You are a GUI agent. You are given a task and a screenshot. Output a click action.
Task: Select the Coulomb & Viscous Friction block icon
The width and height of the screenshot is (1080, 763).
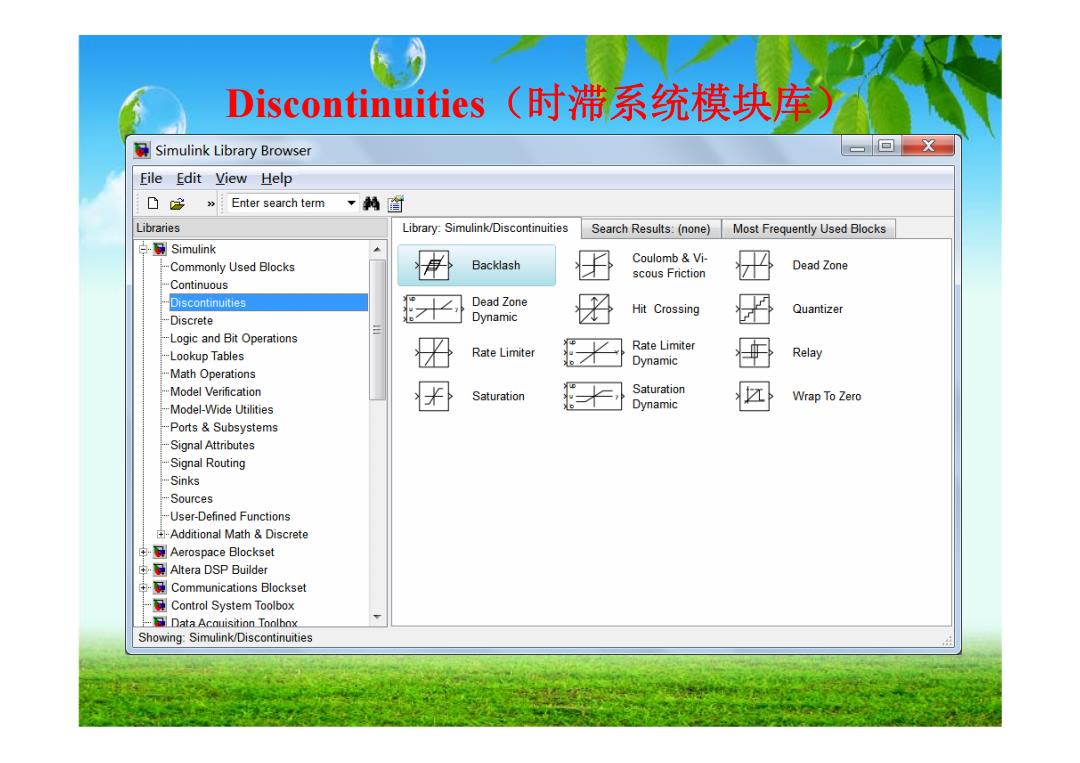pyautogui.click(x=594, y=265)
